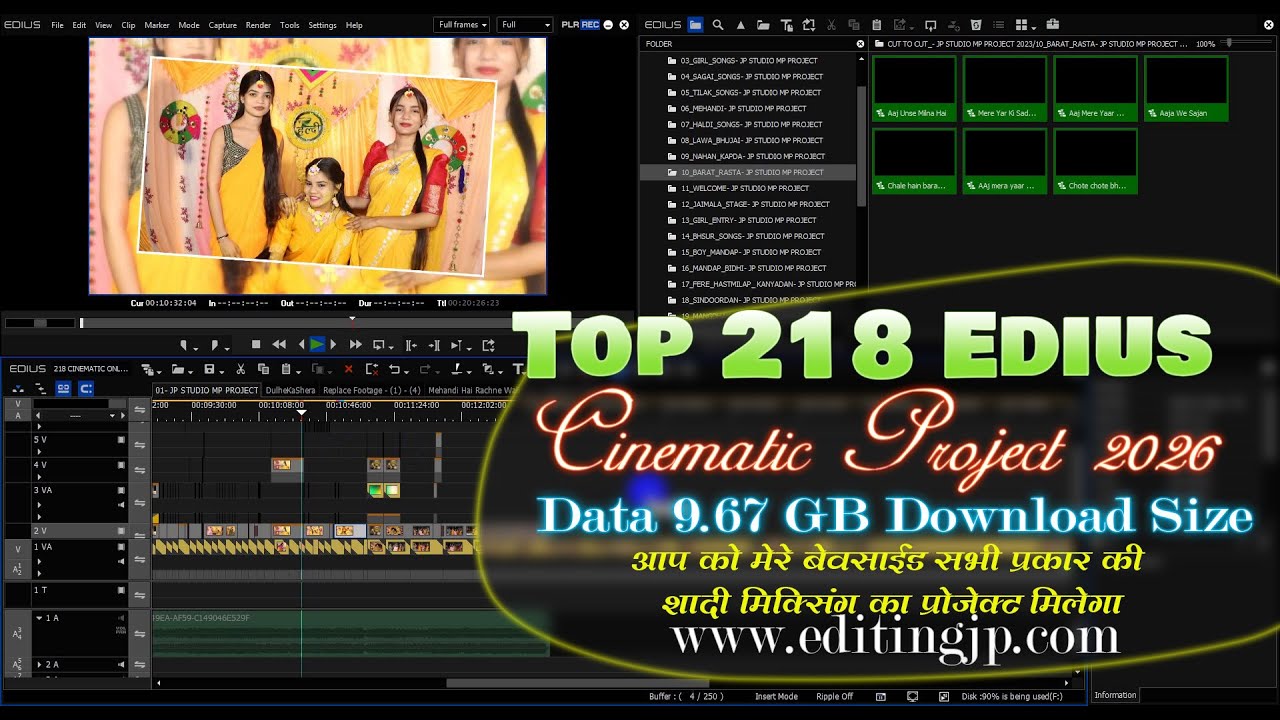The height and width of the screenshot is (720, 1280).
Task: Click the Rewind button in the player
Action: tap(279, 345)
